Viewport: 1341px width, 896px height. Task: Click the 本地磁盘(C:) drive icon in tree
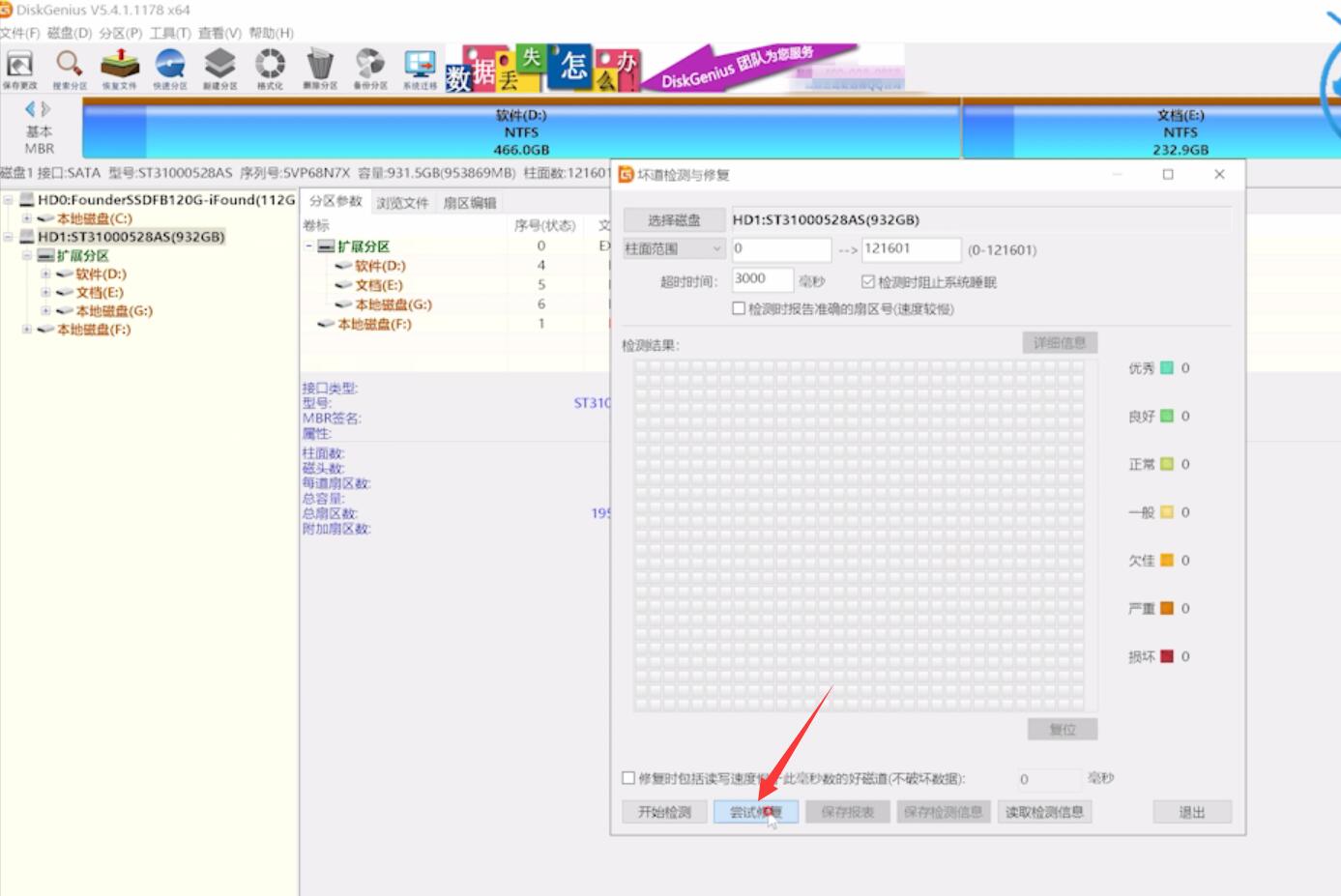(x=45, y=218)
